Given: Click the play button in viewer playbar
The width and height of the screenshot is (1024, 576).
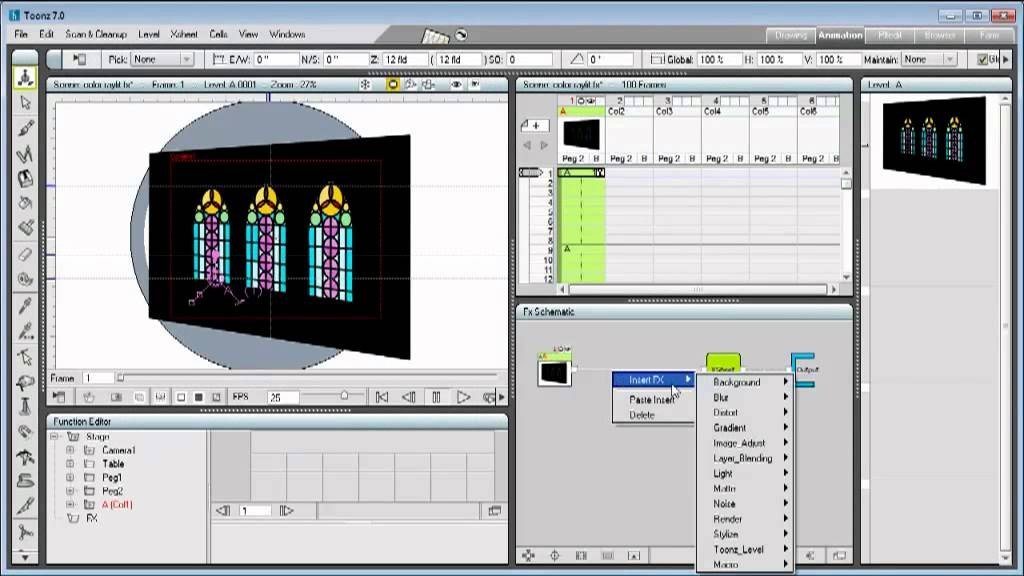Looking at the screenshot, I should tap(463, 397).
